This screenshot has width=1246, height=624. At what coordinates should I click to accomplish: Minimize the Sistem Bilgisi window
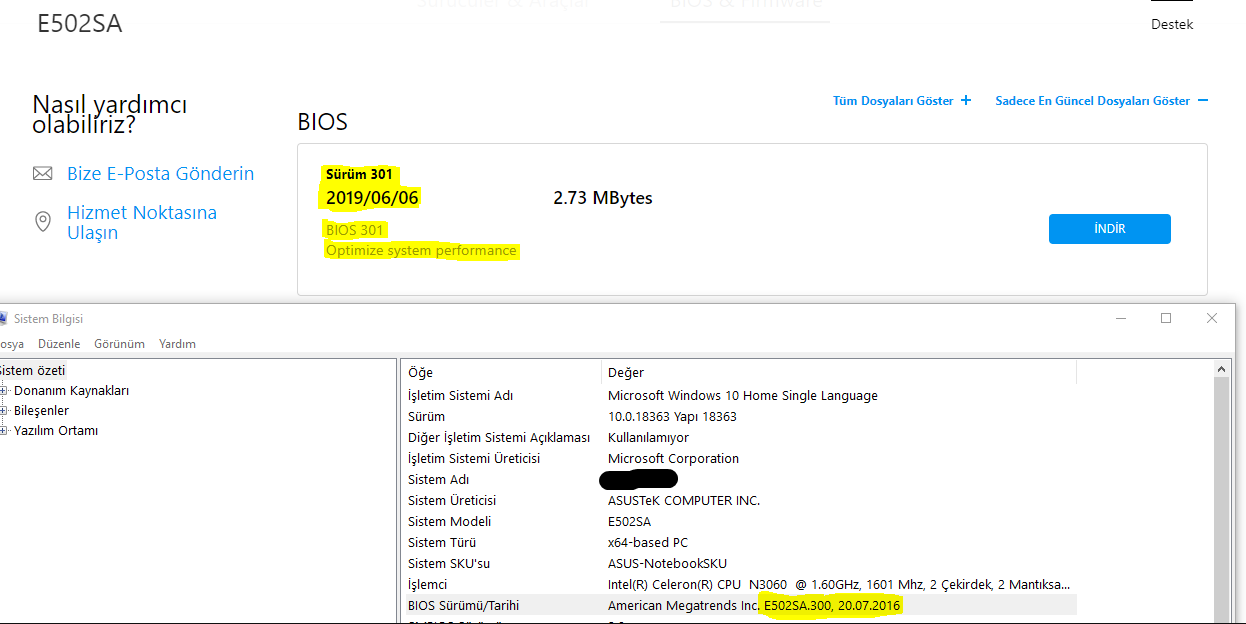pyautogui.click(x=1120, y=318)
